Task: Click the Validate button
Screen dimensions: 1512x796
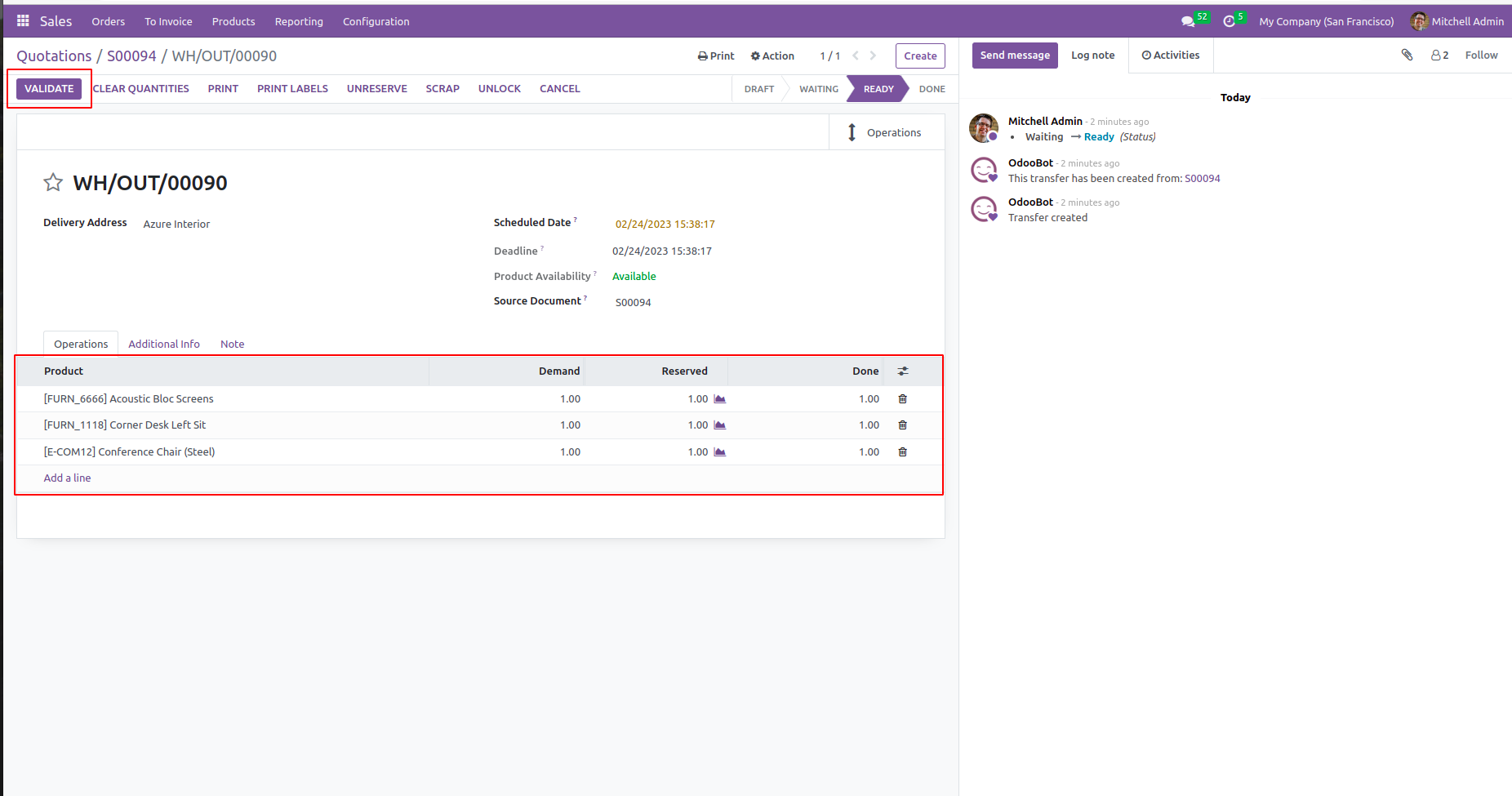Action: click(49, 89)
